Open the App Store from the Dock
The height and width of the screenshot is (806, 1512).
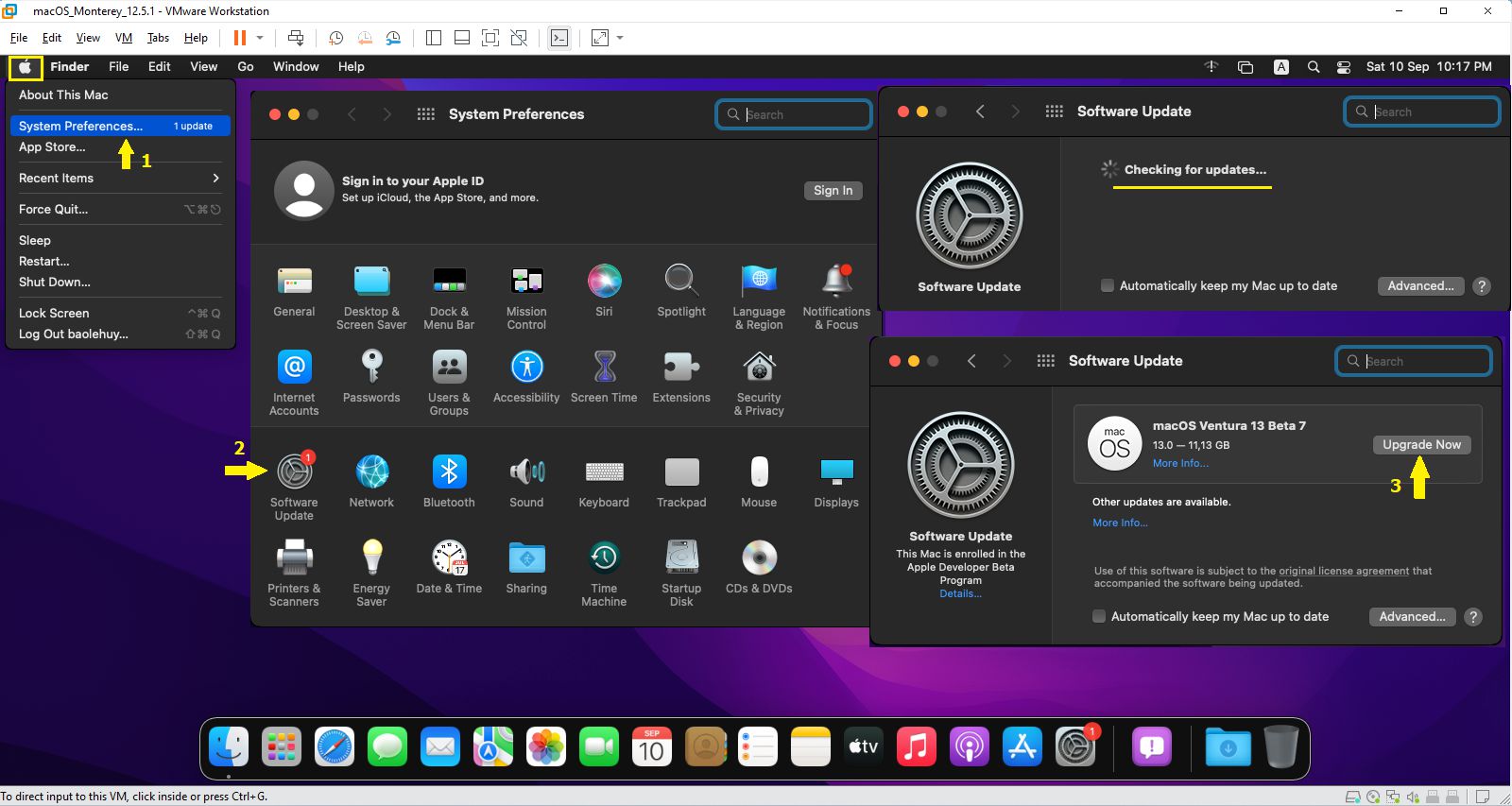click(x=1022, y=747)
